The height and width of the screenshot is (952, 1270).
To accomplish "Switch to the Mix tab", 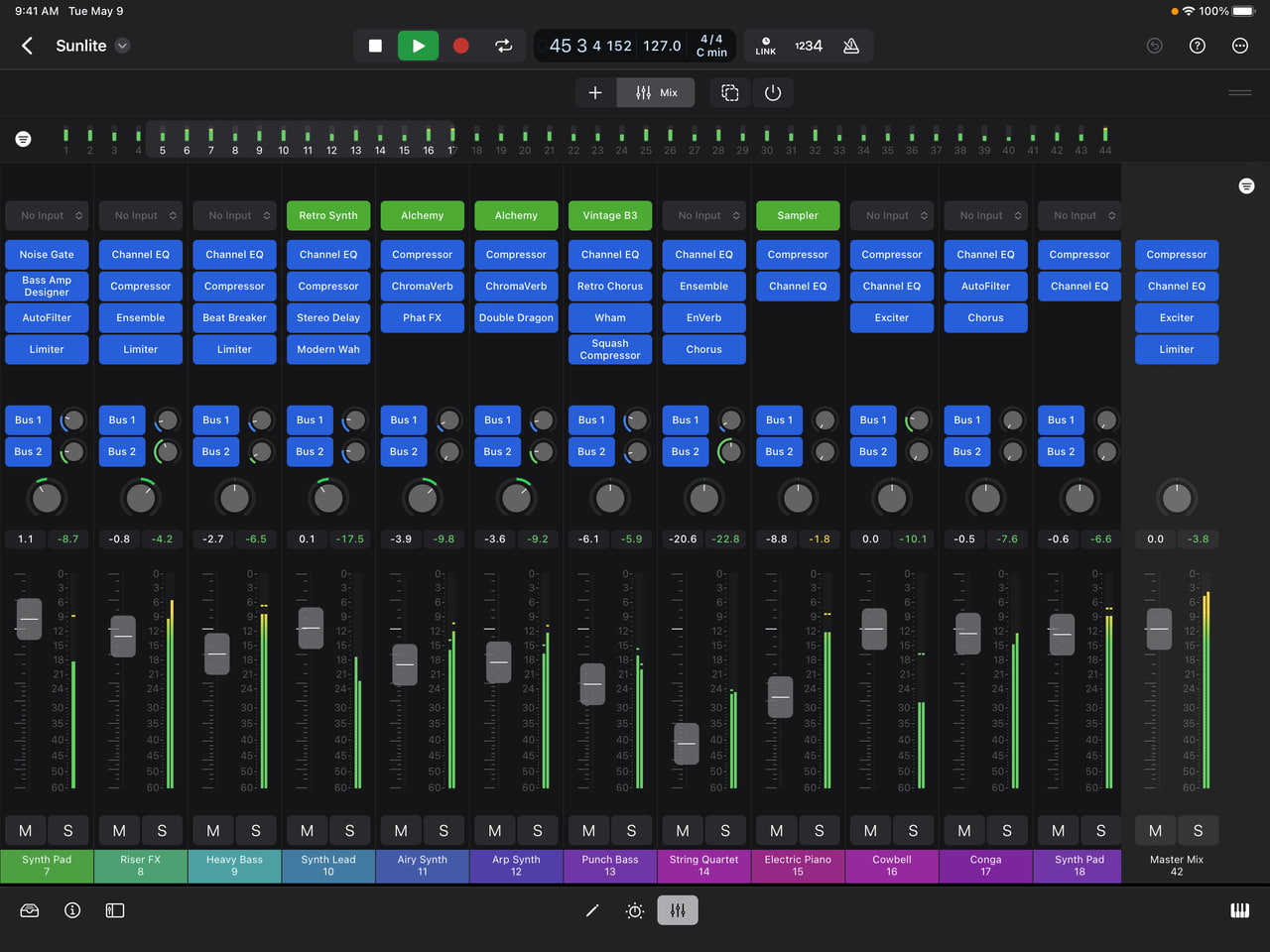I will 656,92.
